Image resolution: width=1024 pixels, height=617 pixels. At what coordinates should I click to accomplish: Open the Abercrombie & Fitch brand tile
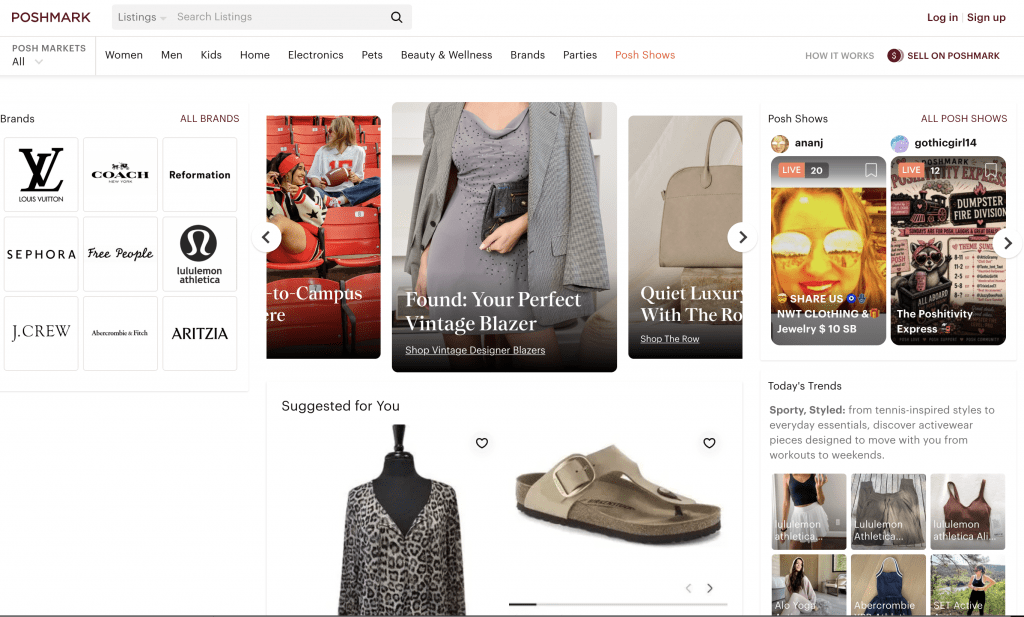pos(120,333)
